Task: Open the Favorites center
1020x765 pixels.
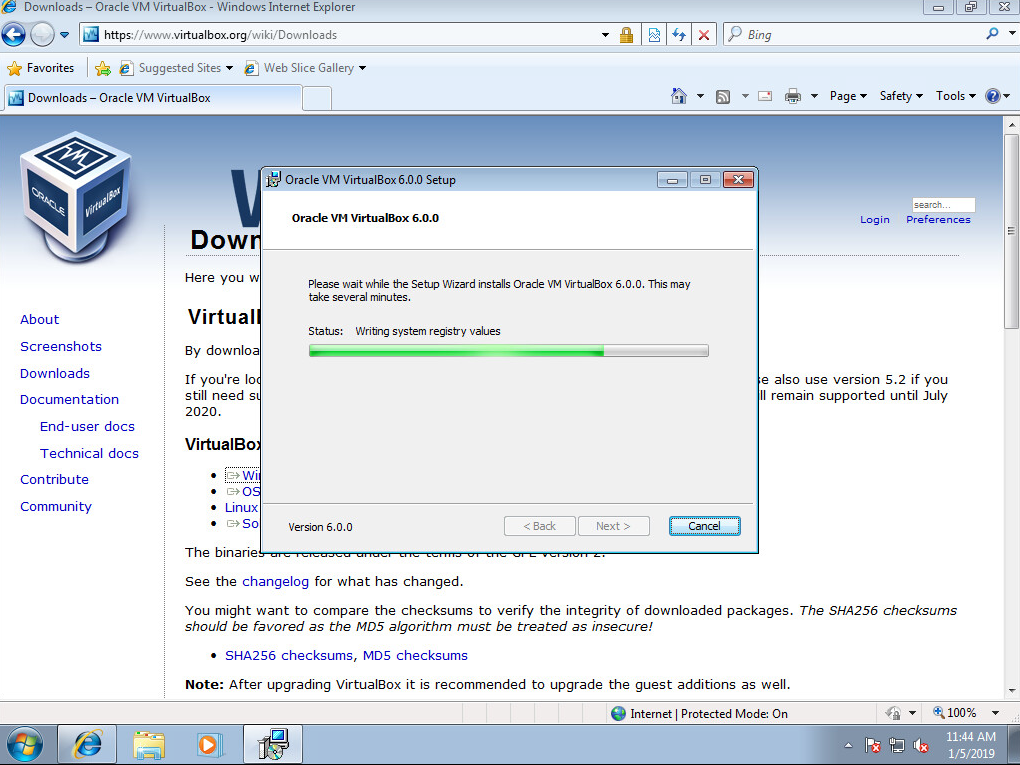Action: point(40,68)
